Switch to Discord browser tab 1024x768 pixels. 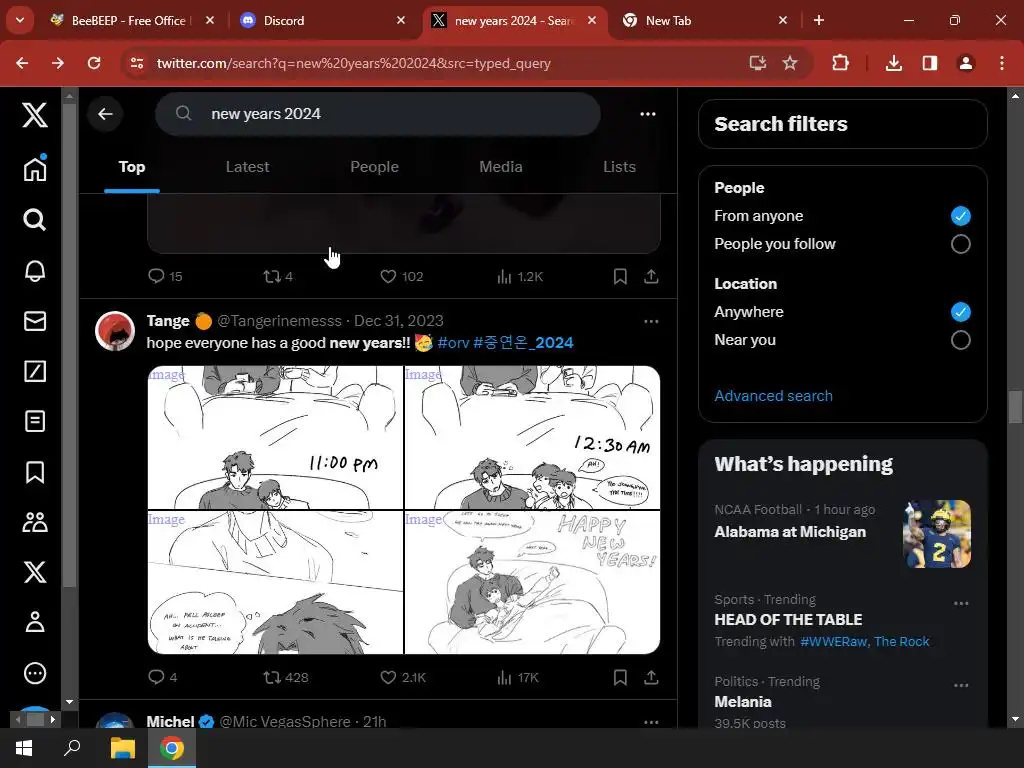[322, 20]
